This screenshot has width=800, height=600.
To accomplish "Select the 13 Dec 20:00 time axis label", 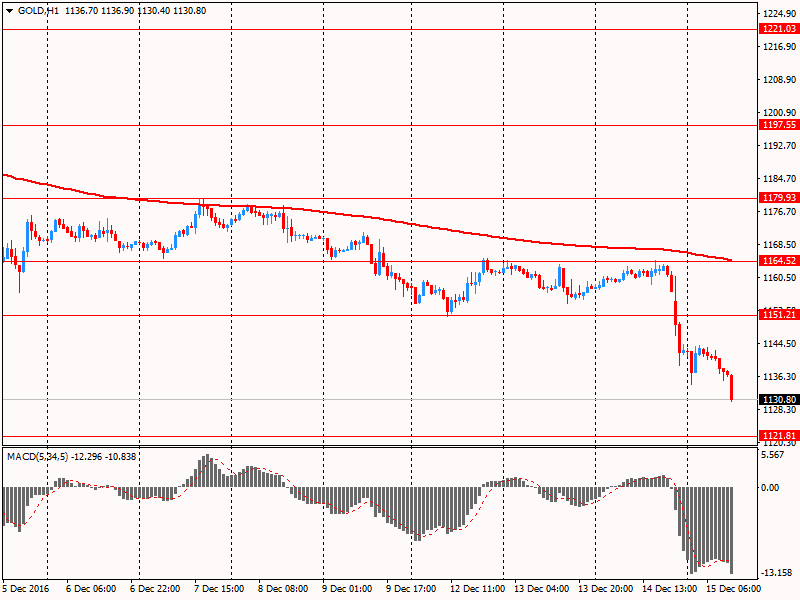I will (x=606, y=588).
